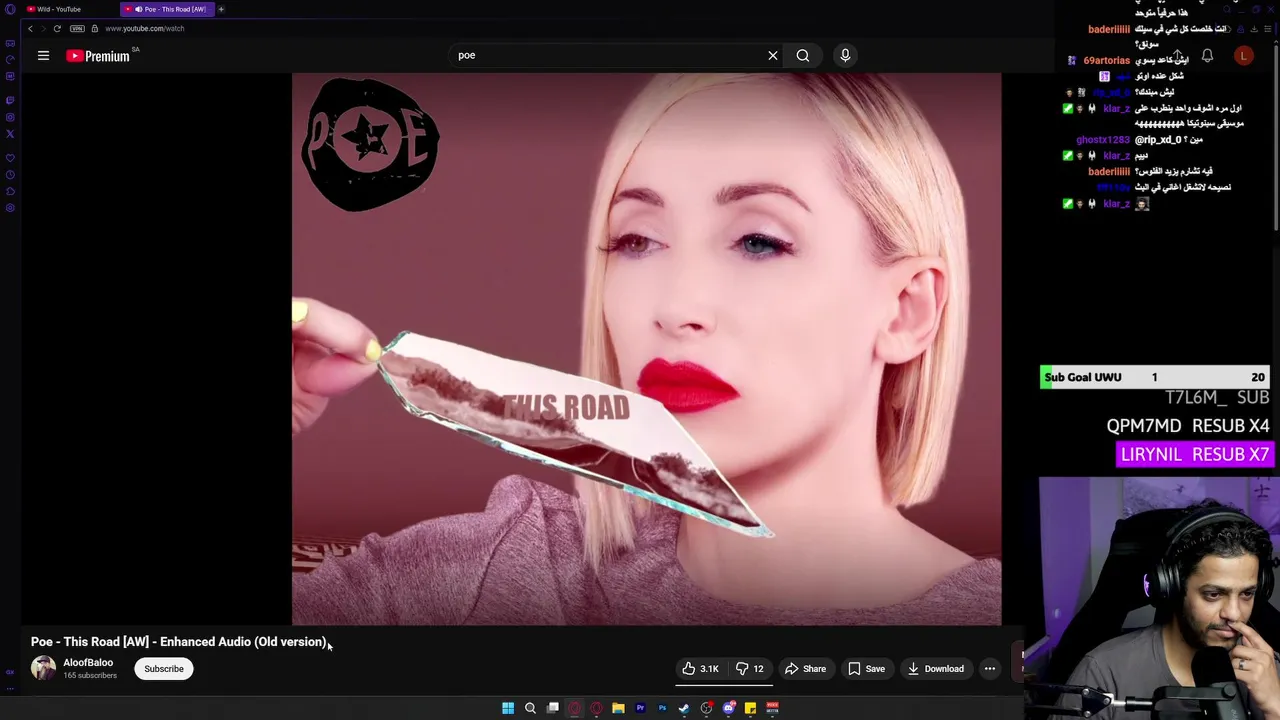The width and height of the screenshot is (1280, 720).
Task: Open bookmarks heart in Opera sidebar
Action: coord(10,158)
